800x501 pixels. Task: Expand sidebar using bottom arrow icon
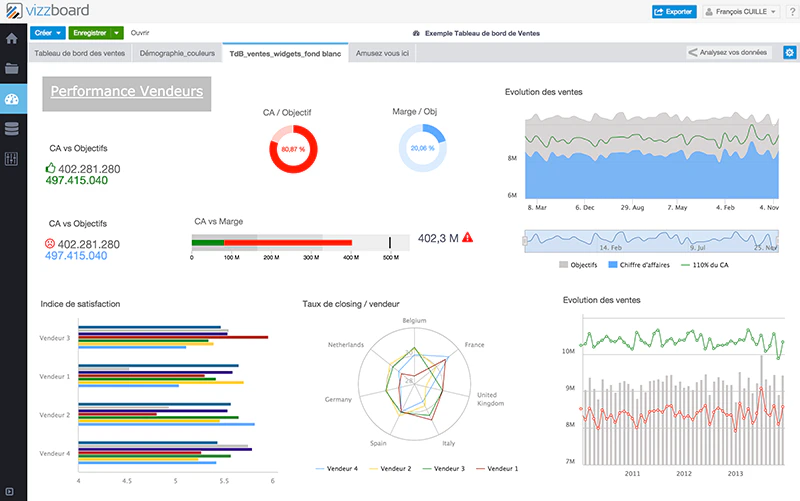click(9, 492)
